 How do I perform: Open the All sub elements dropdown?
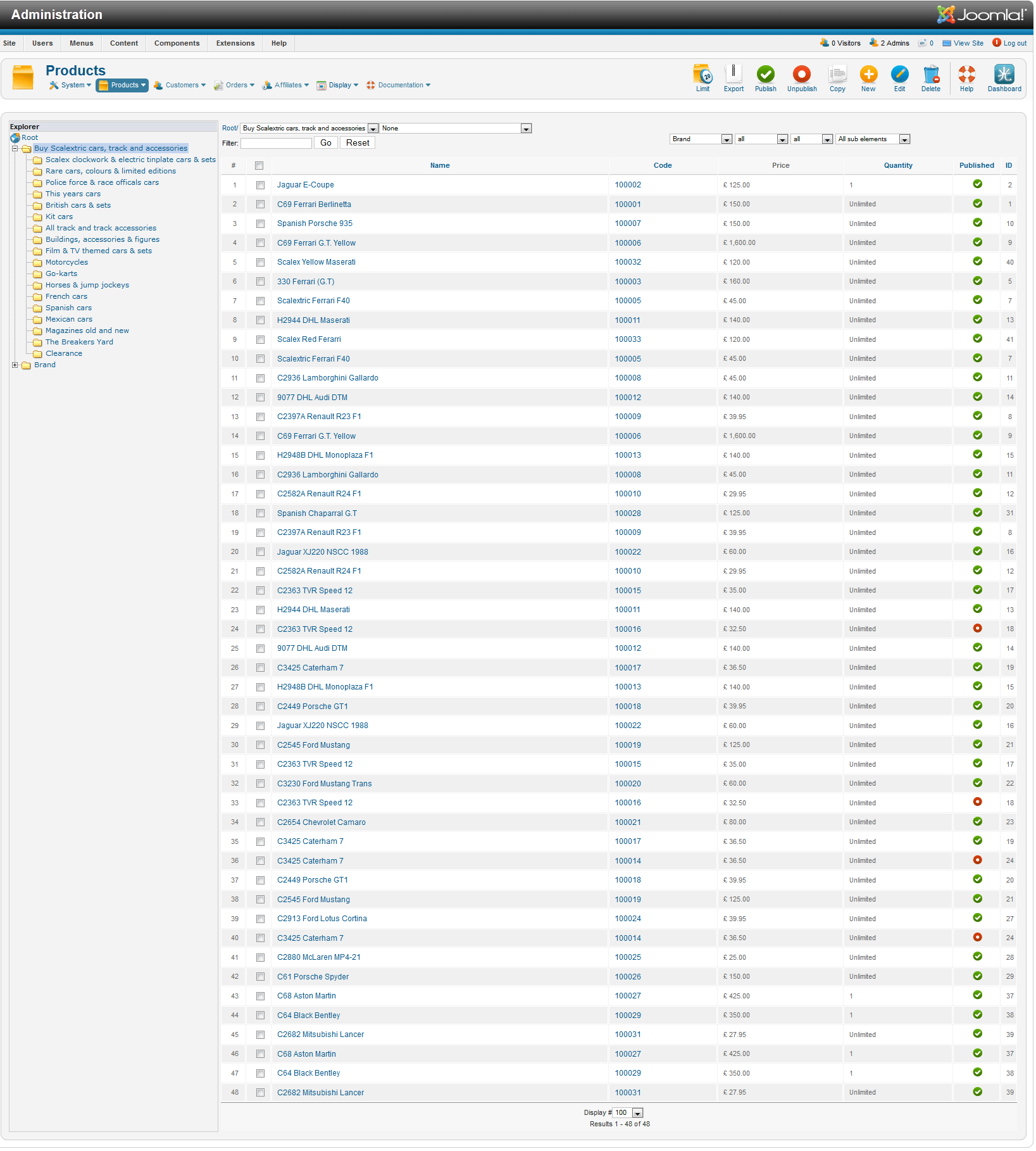(x=873, y=139)
